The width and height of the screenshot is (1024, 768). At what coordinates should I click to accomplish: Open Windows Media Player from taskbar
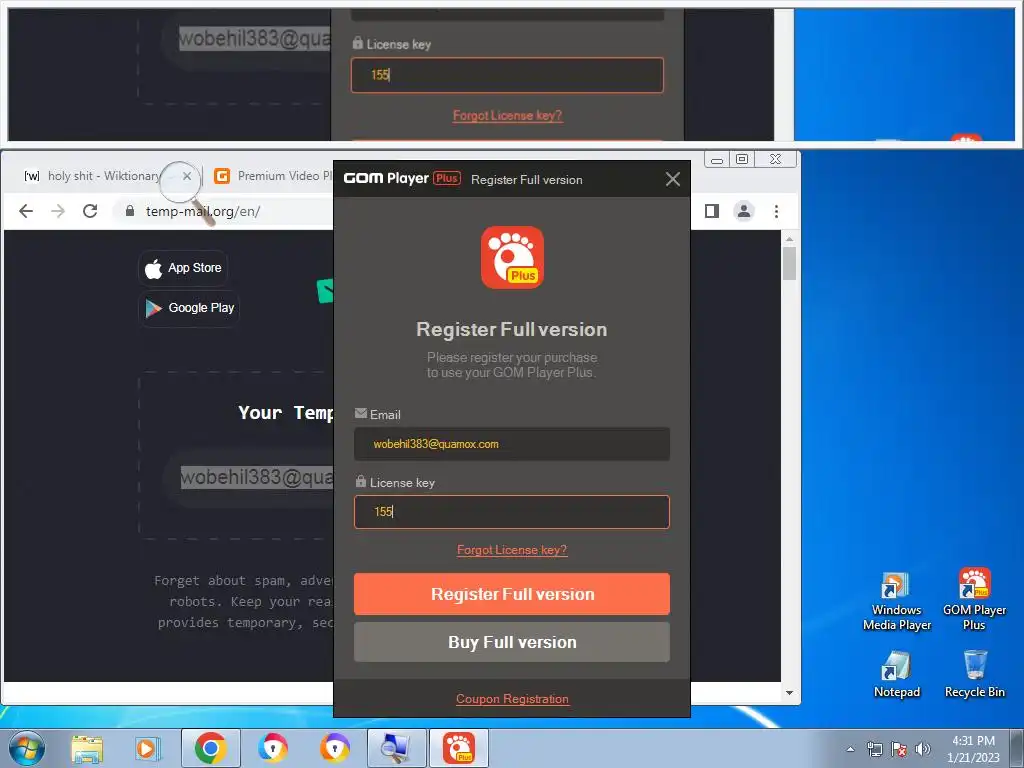pyautogui.click(x=147, y=748)
